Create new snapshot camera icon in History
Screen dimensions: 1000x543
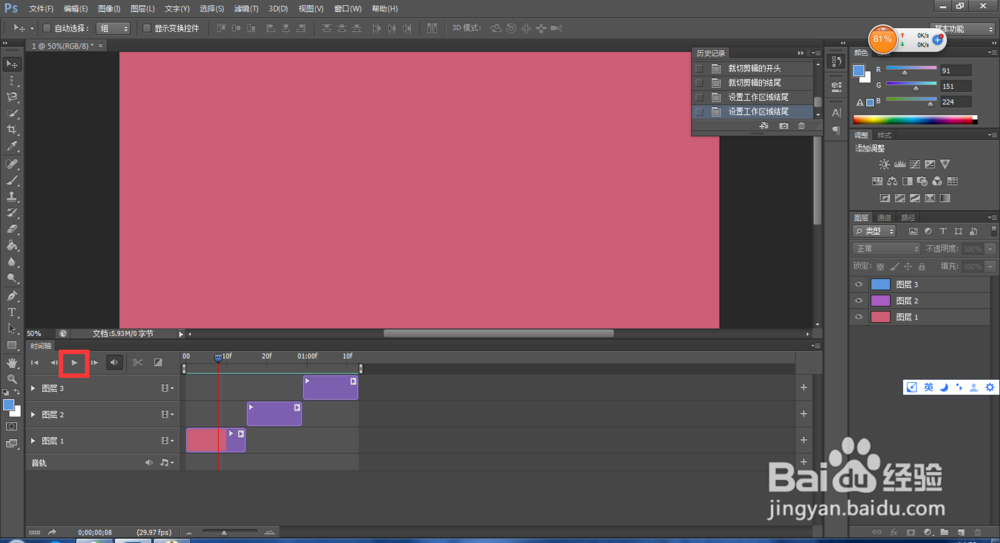click(783, 126)
